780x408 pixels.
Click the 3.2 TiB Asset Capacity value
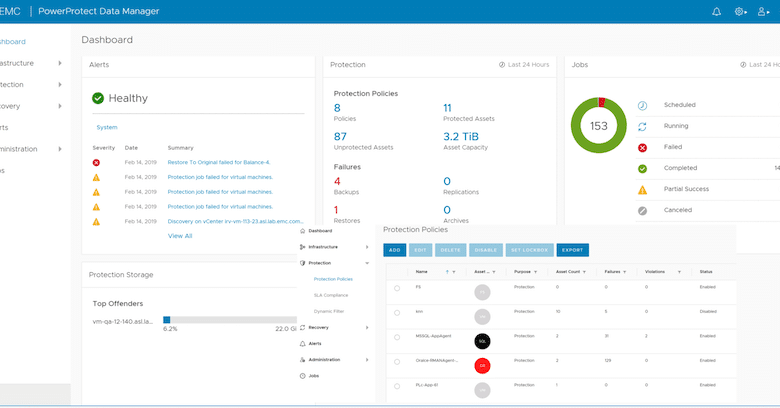461,137
